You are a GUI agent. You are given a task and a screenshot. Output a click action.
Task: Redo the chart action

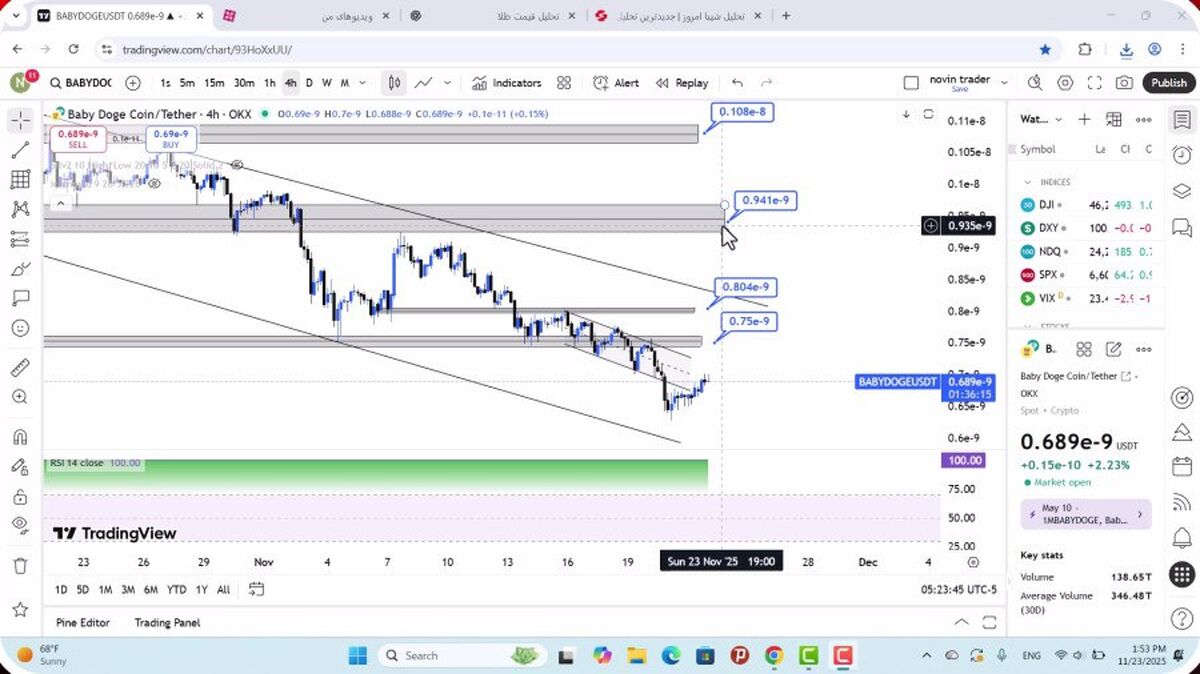(766, 83)
